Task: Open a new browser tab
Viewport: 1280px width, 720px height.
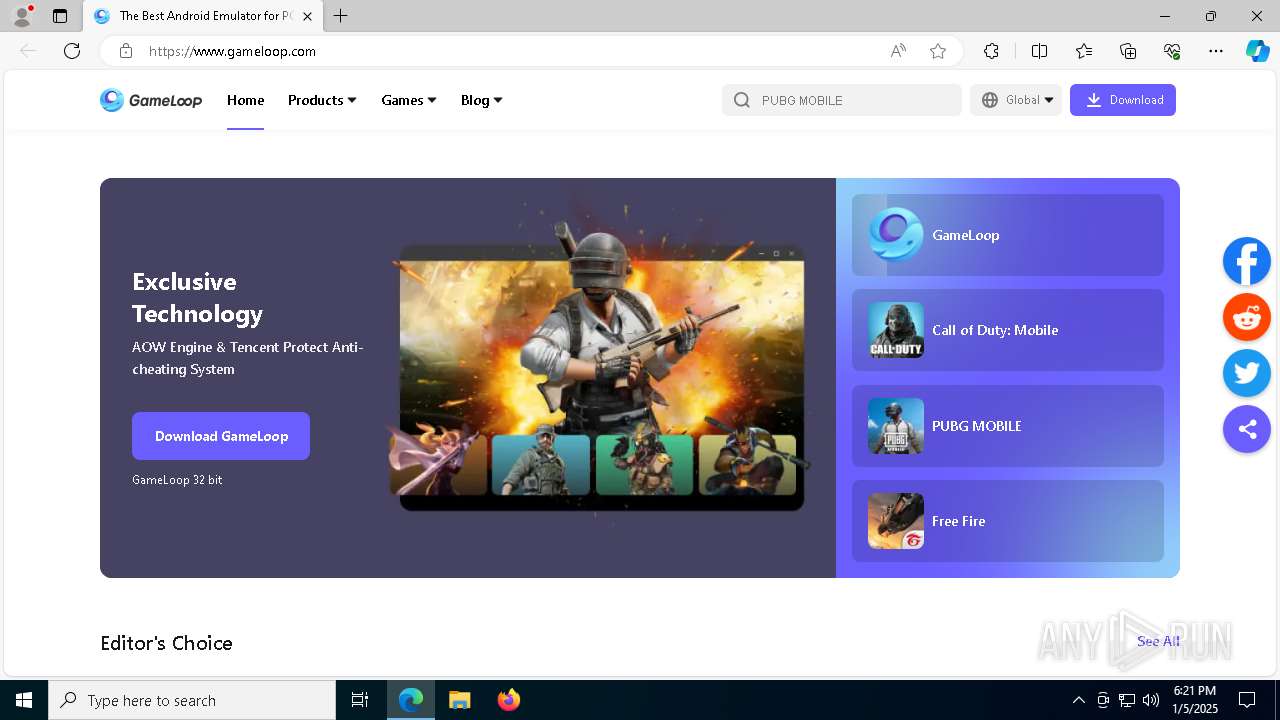Action: (x=340, y=16)
